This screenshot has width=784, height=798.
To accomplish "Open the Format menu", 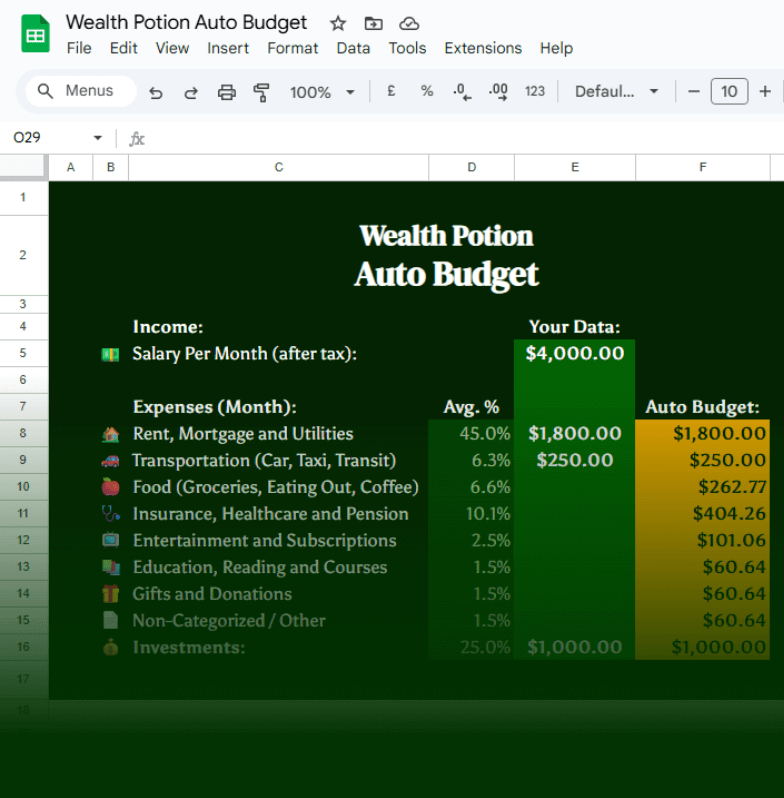I will click(x=293, y=48).
